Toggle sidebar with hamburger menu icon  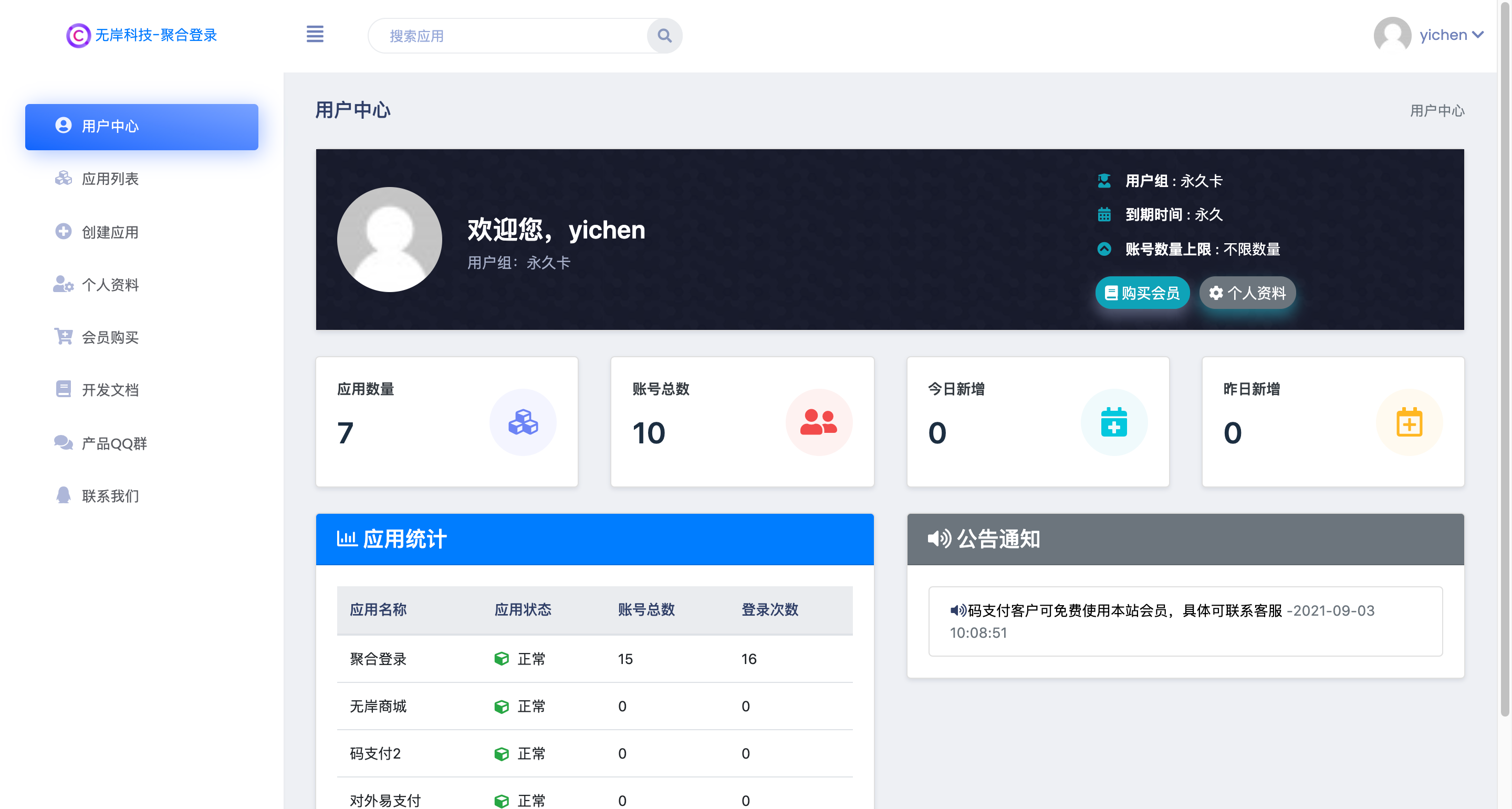tap(315, 34)
